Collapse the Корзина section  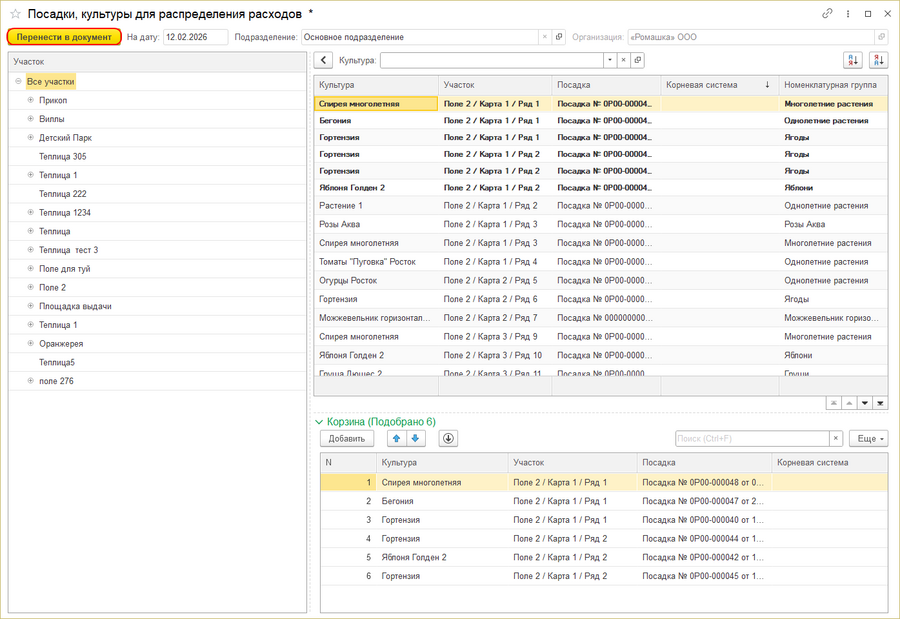[319, 422]
